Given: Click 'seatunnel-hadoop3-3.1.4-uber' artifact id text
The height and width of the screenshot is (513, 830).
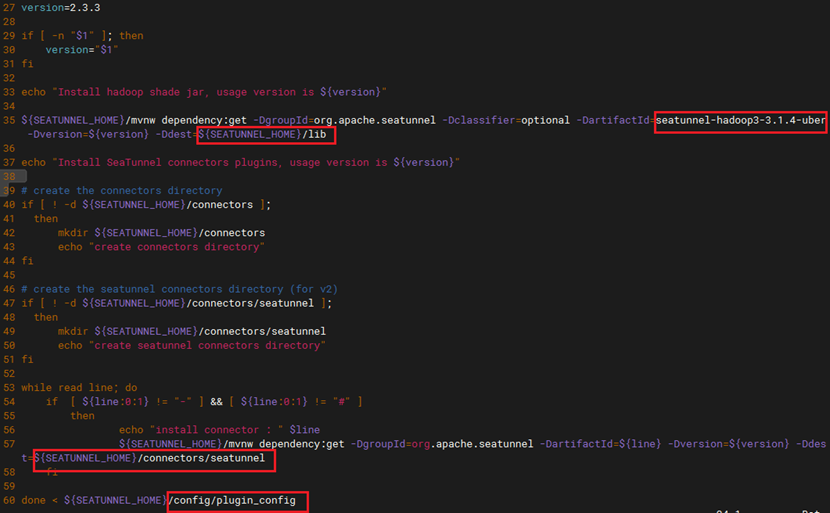Looking at the screenshot, I should [x=740, y=120].
